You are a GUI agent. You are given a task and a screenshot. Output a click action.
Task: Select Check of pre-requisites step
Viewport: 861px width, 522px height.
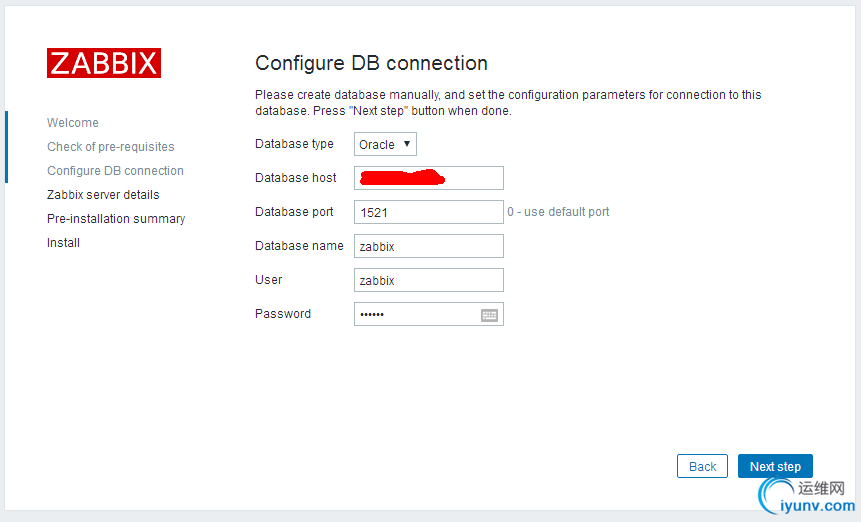coord(111,147)
